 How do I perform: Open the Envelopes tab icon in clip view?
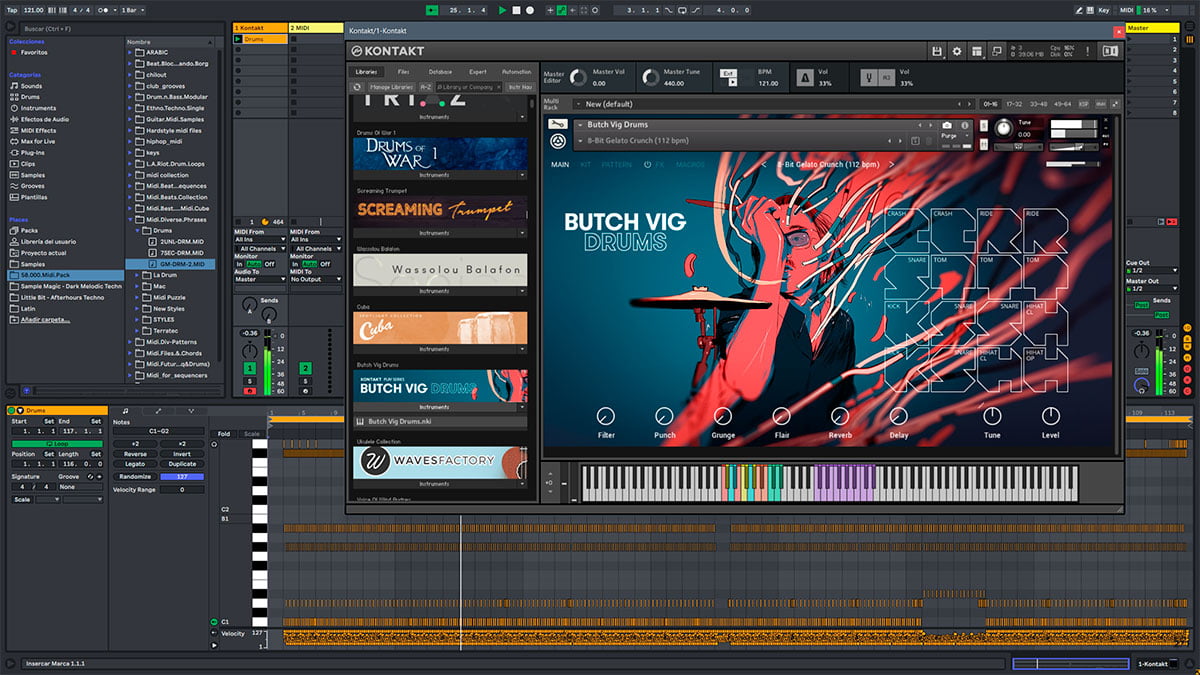158,411
